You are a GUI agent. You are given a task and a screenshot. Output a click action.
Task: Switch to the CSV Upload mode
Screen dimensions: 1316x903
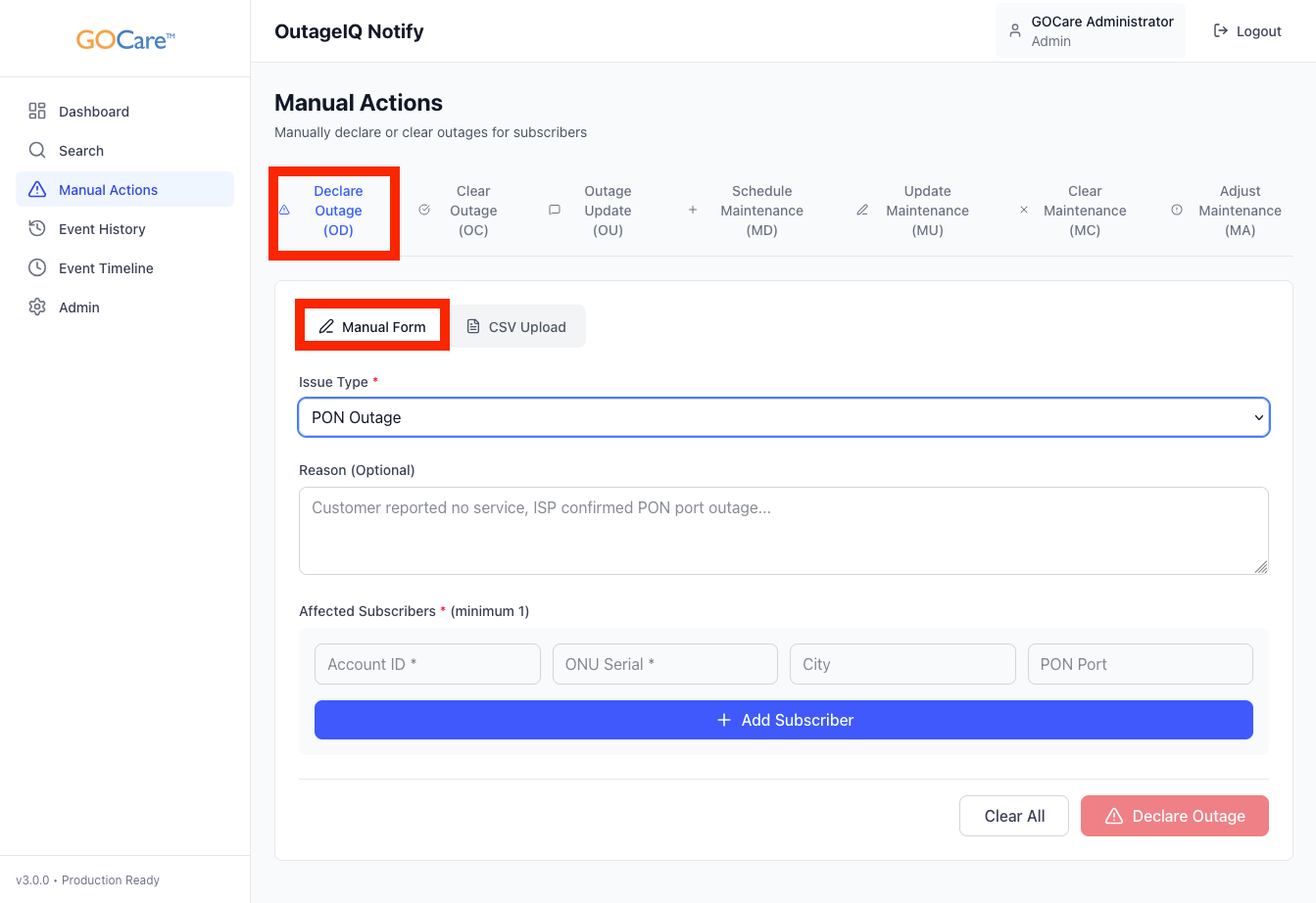[516, 327]
